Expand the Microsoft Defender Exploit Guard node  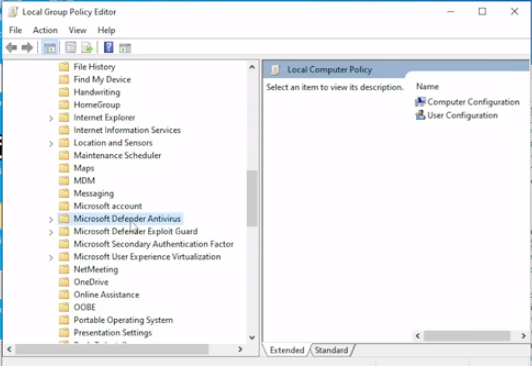[x=51, y=232]
